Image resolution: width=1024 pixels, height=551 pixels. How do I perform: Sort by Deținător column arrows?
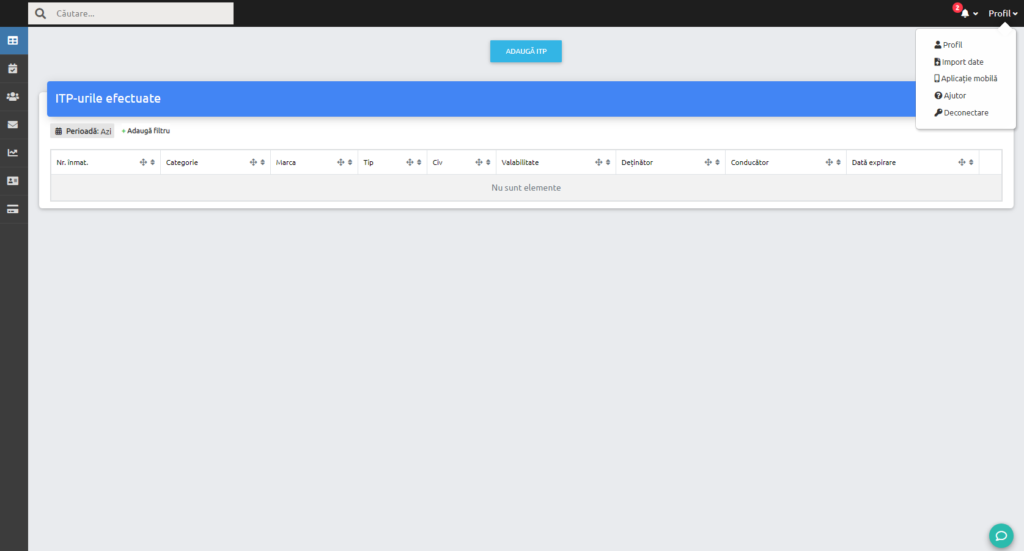pos(718,163)
